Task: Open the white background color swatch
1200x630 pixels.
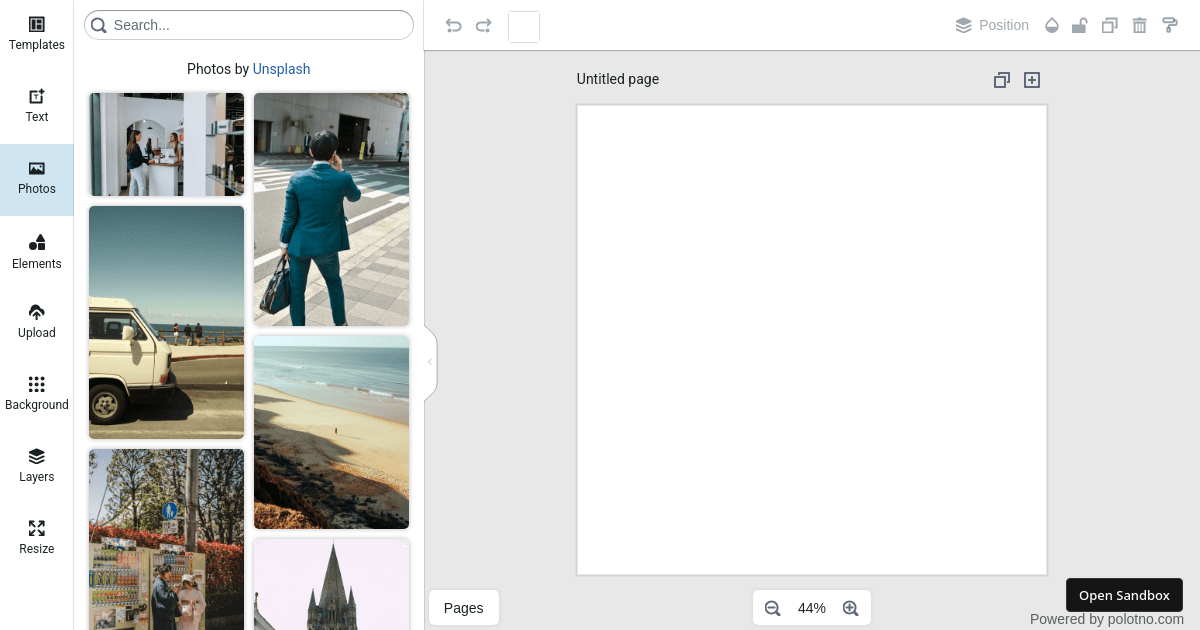Action: (524, 27)
